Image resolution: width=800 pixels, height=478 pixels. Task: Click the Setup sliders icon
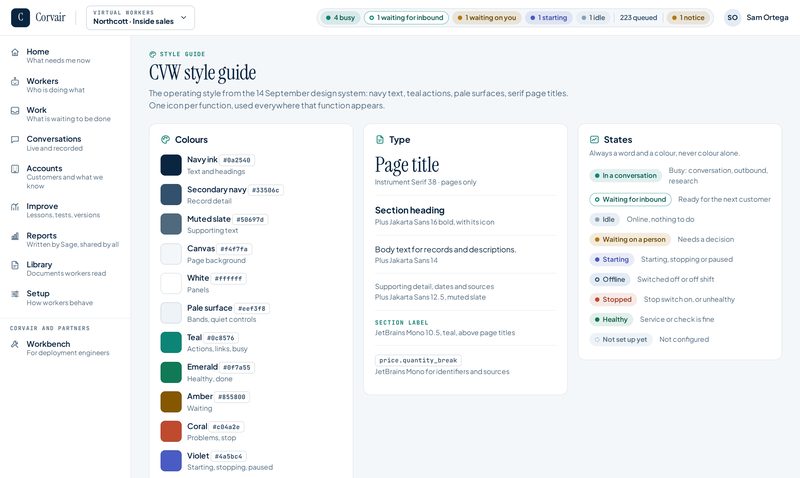[15, 294]
